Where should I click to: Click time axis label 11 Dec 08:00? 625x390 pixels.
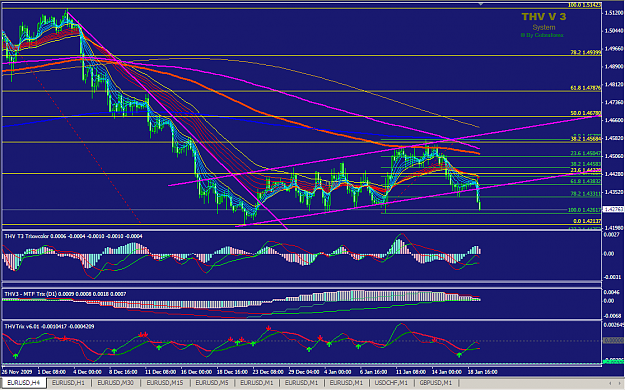click(x=160, y=372)
